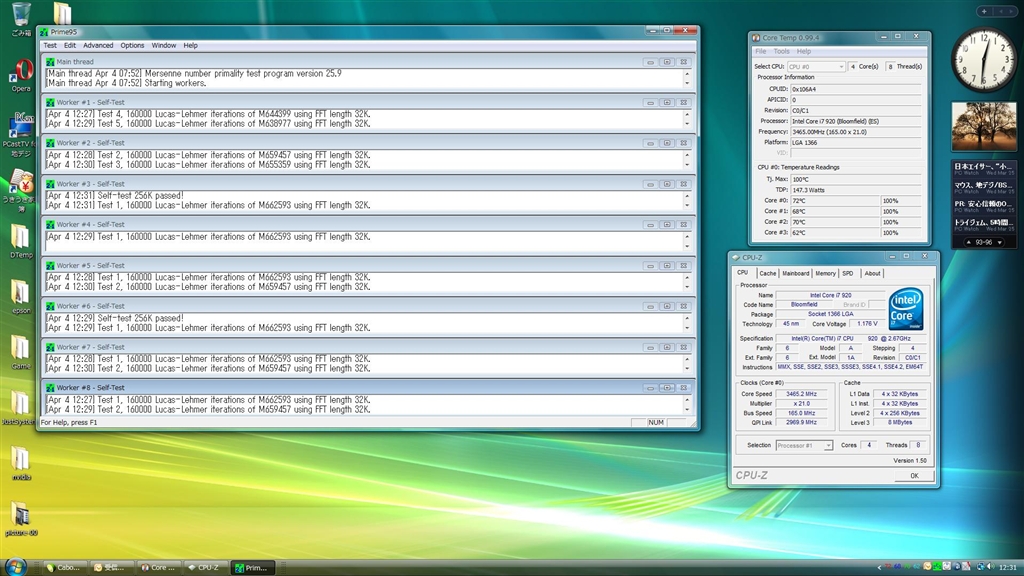Open the Options menu in Prime95
Screen dimensions: 1024x576
132,45
